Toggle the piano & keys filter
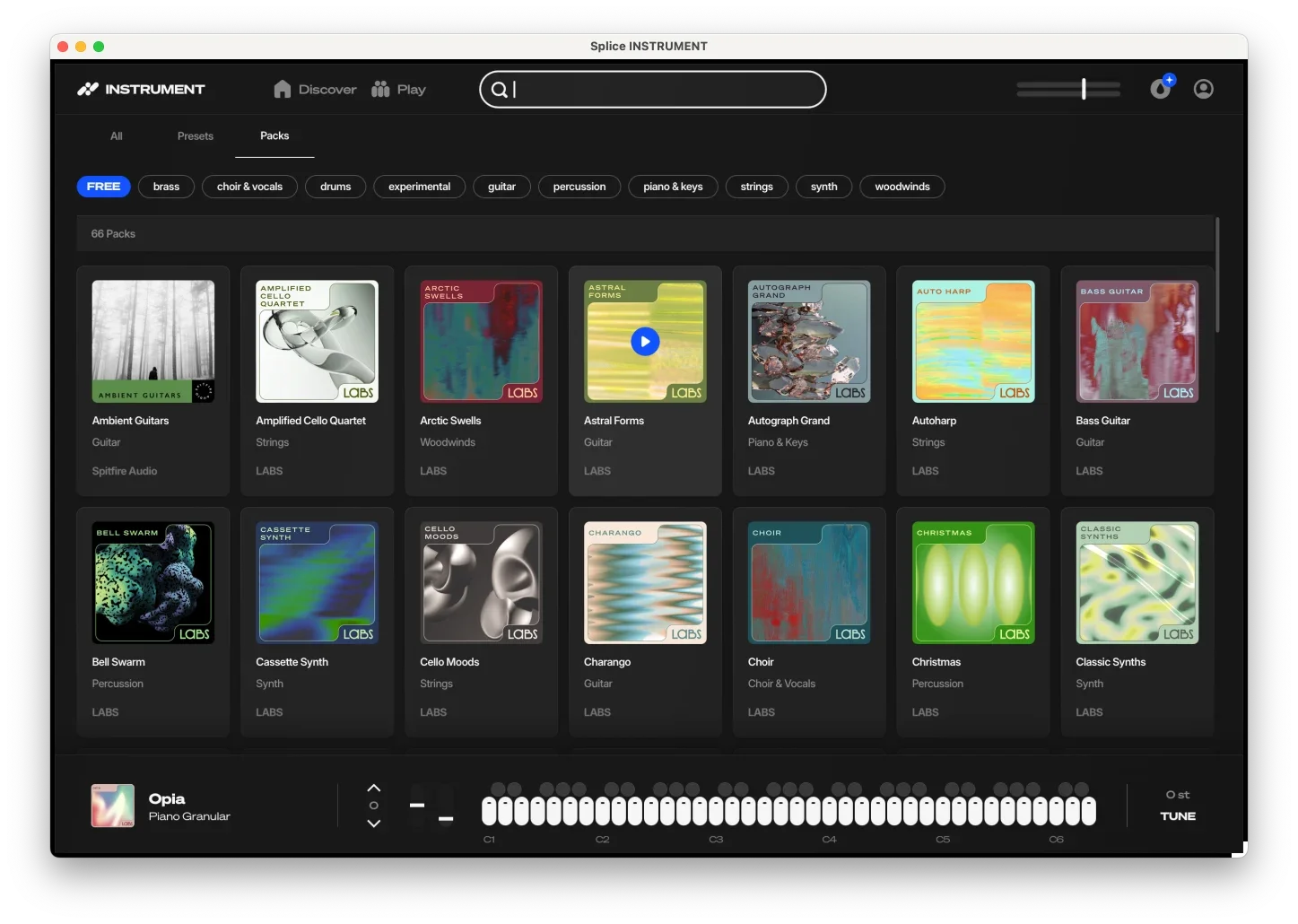This screenshot has height=924, width=1298. coord(673,187)
